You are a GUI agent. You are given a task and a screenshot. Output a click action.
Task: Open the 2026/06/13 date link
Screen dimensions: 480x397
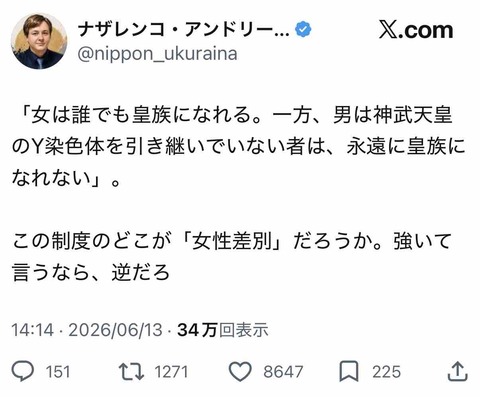point(115,330)
